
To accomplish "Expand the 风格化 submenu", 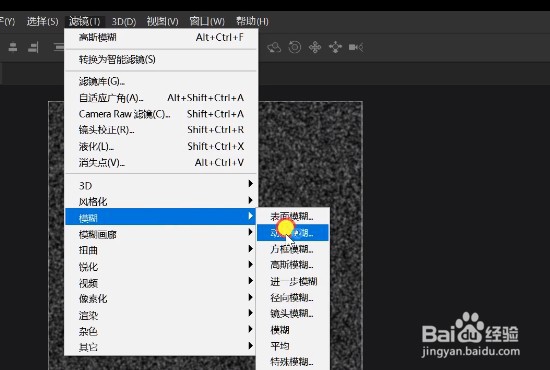I will pyautogui.click(x=161, y=201).
